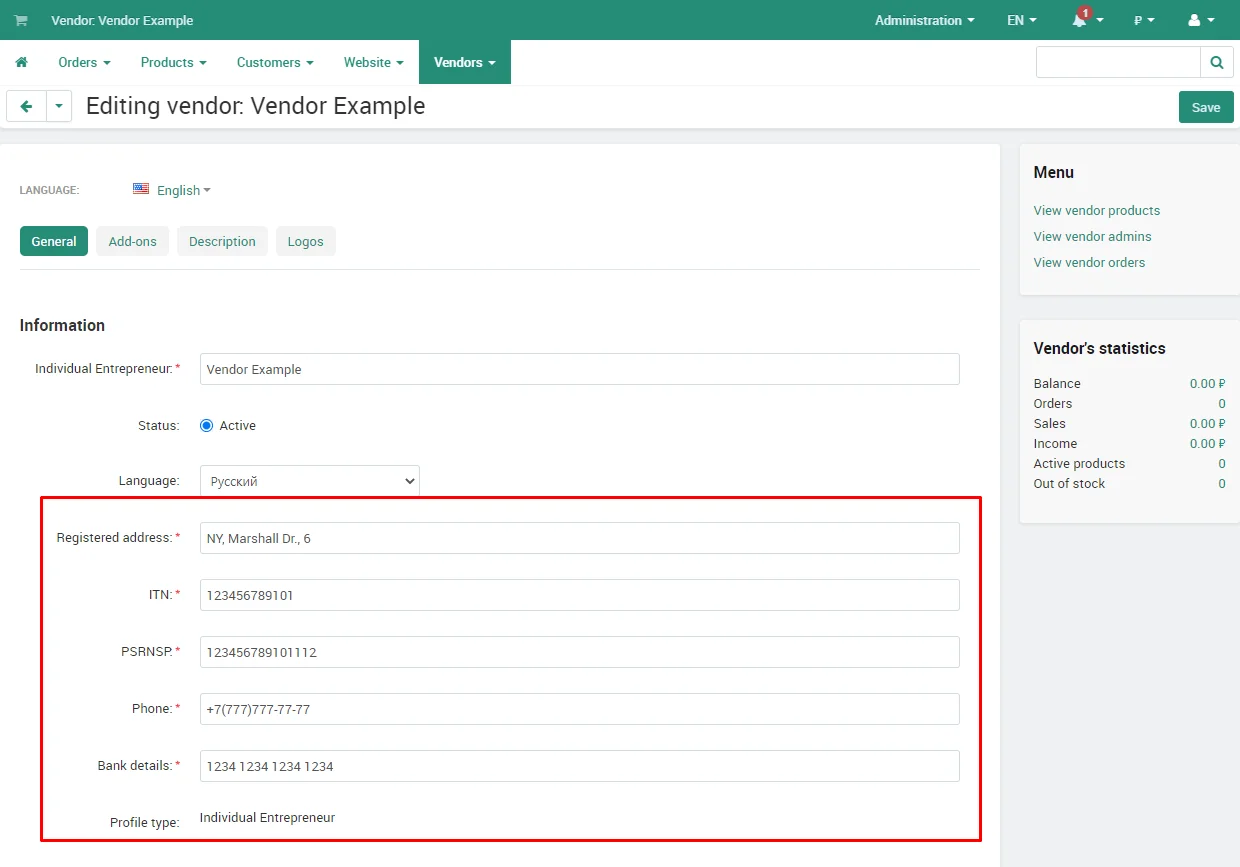
Task: Click the back arrow button
Action: point(26,106)
